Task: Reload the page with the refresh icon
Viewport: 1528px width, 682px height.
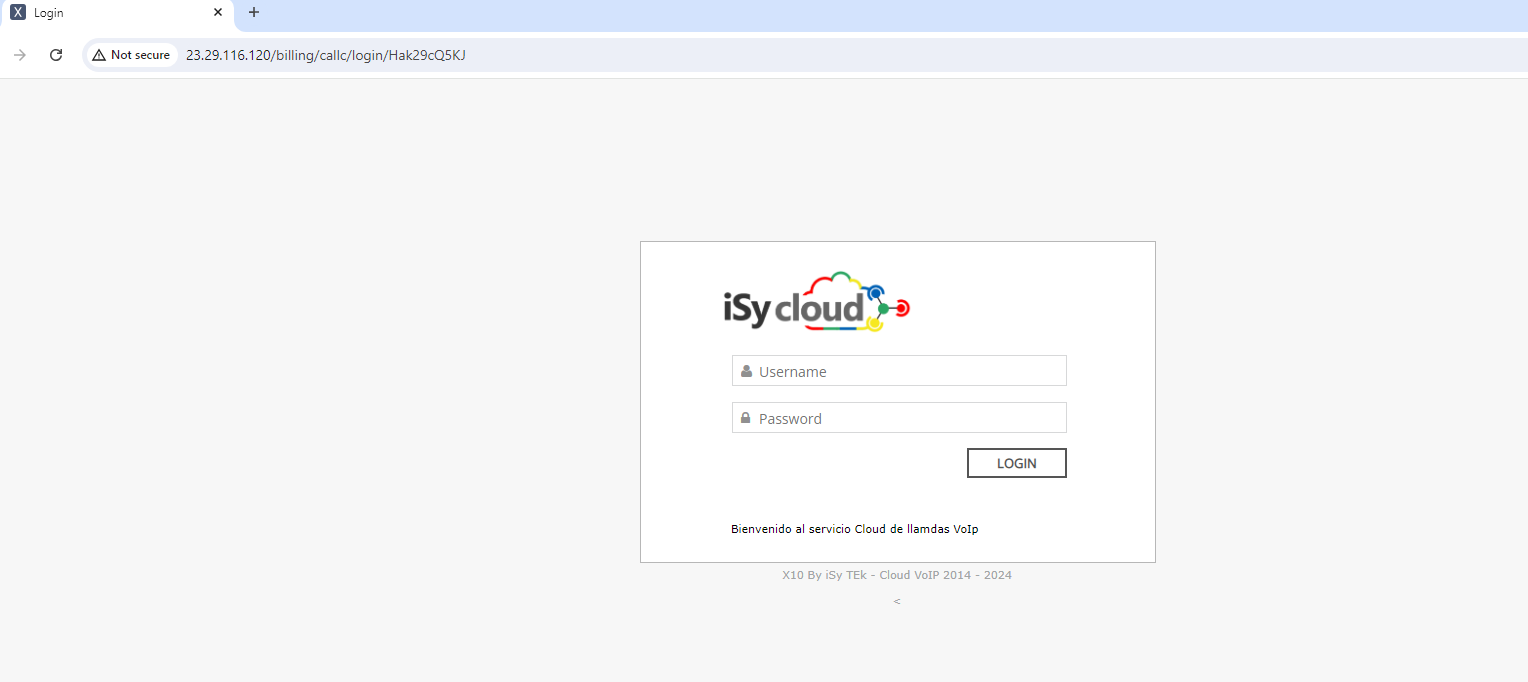Action: coord(56,55)
